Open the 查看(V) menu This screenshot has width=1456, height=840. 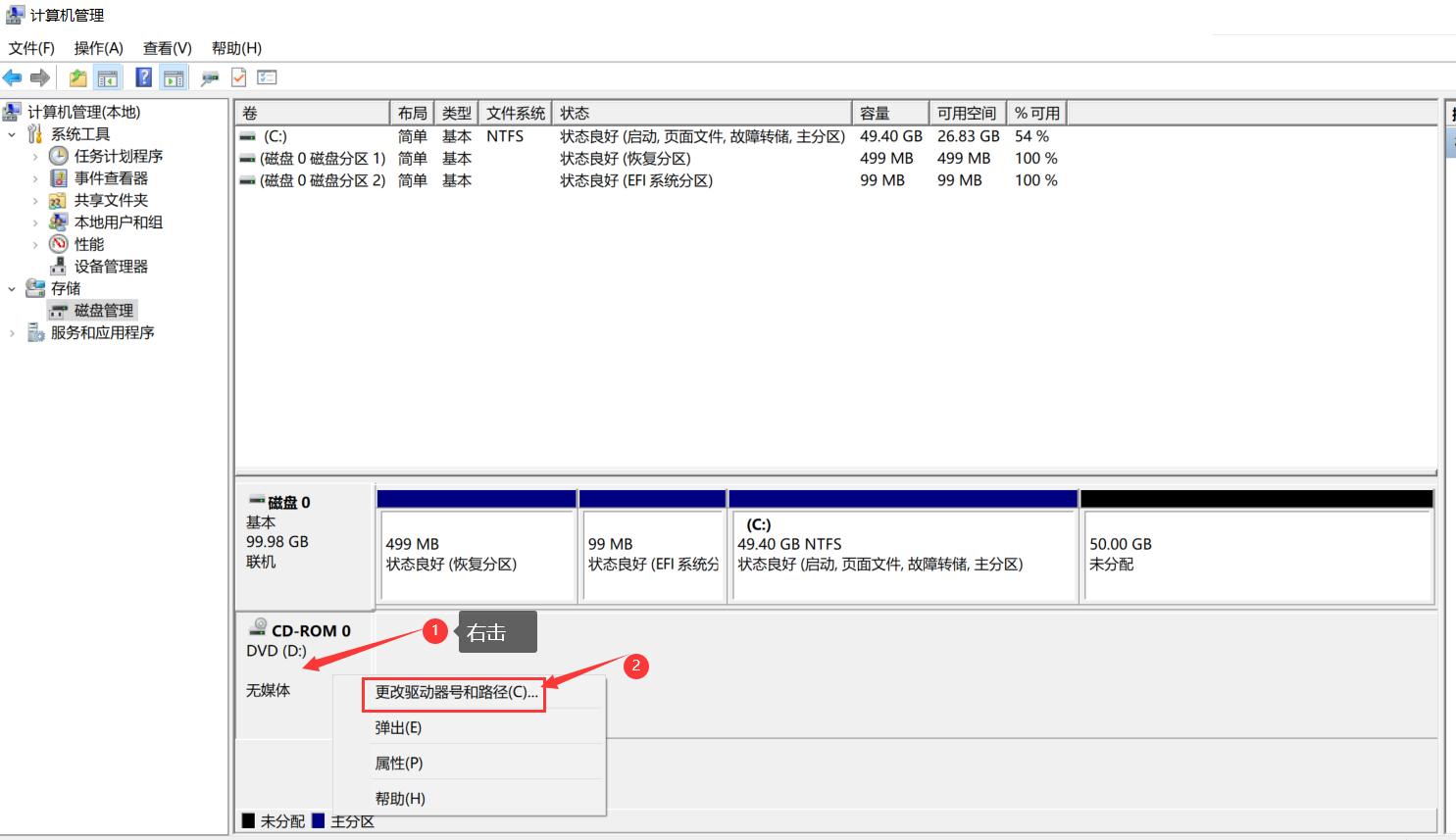(x=167, y=48)
